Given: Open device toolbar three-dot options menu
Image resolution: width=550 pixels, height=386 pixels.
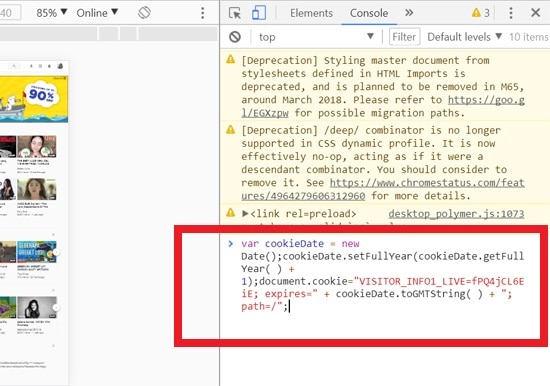Looking at the screenshot, I should click(202, 13).
